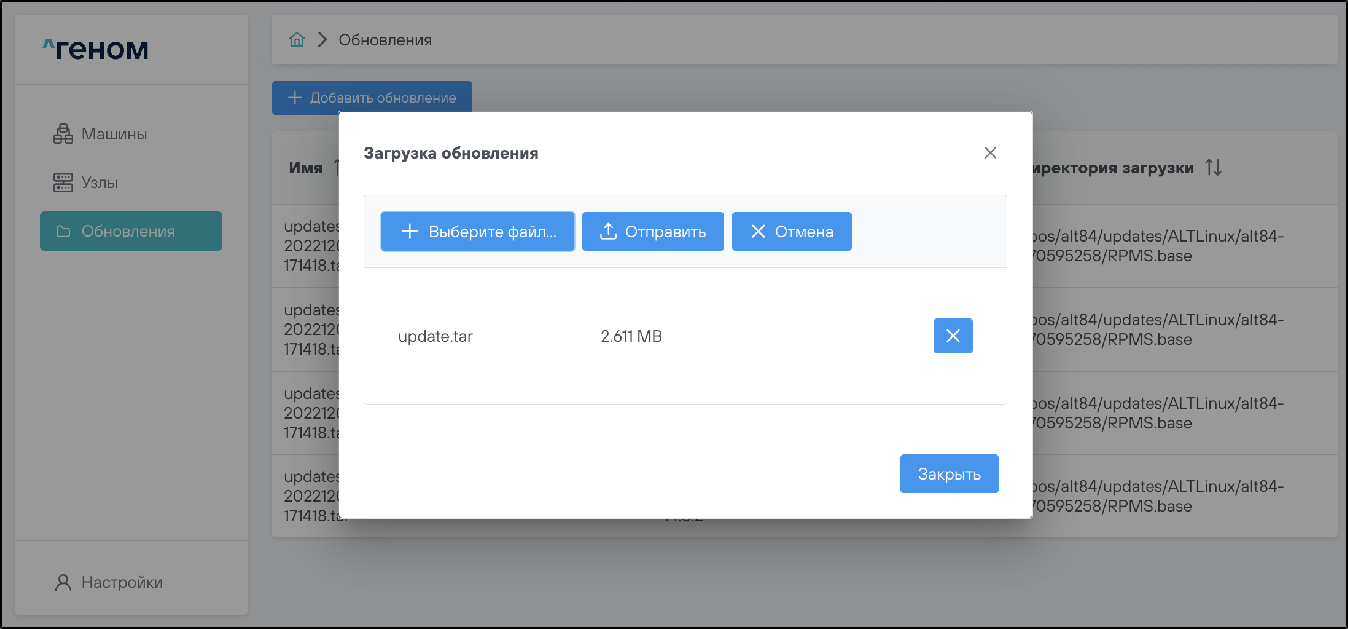Click the Добавить обновление button
This screenshot has height=629, width=1348.
pos(372,98)
